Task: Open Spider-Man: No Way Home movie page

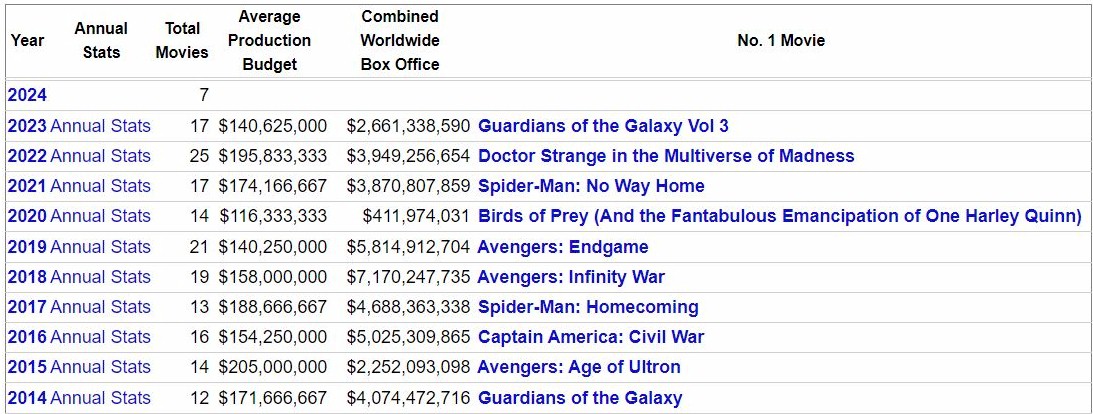Action: 591,186
